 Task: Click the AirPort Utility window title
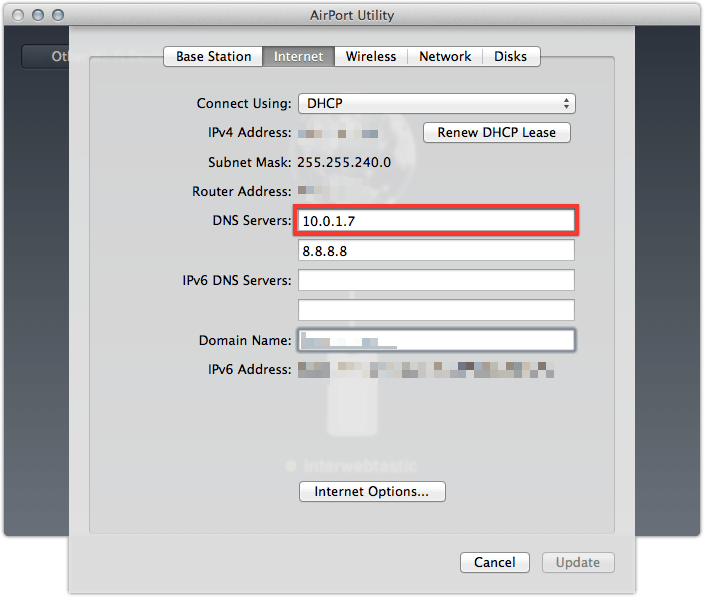[352, 15]
